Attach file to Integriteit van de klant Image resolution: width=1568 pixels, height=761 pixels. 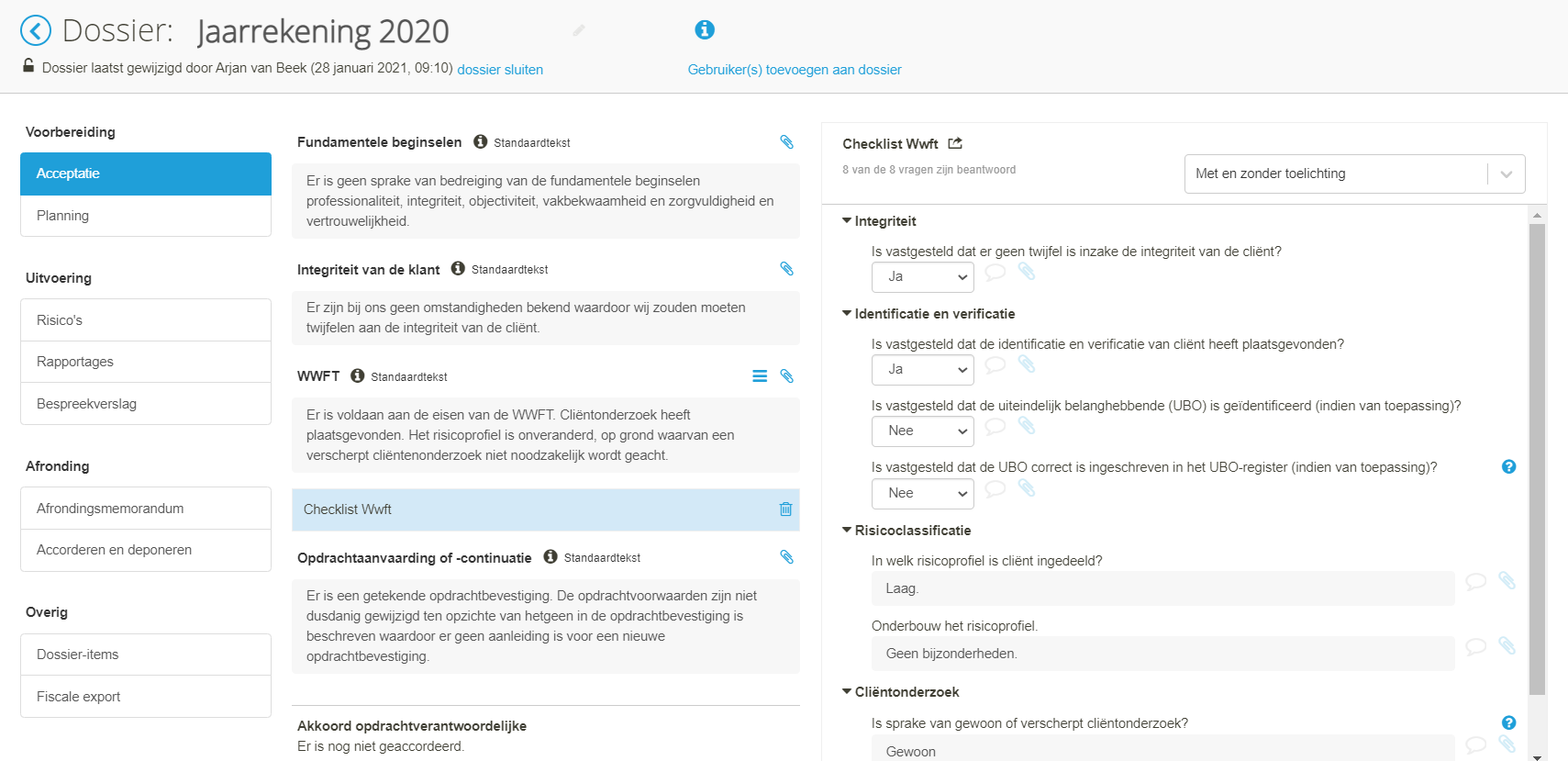click(786, 269)
